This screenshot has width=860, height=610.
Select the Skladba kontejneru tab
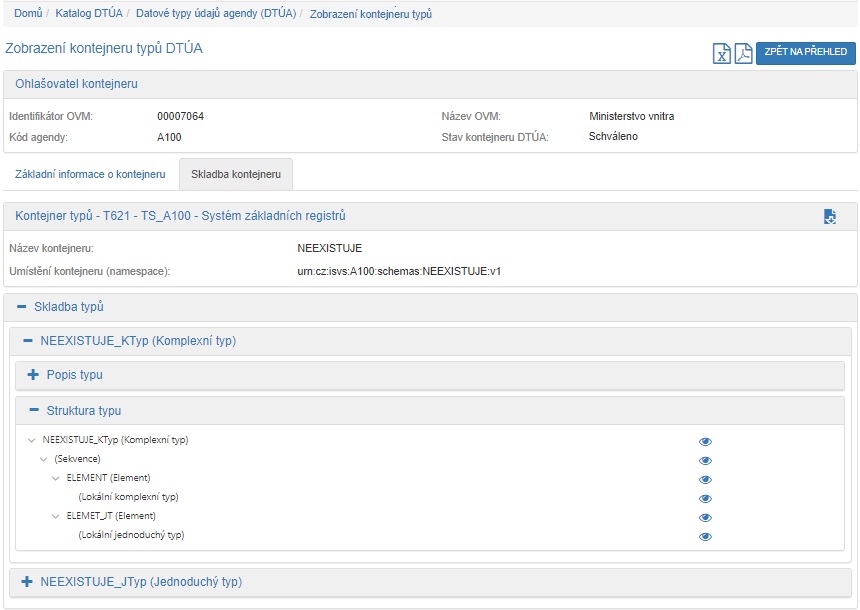(x=236, y=174)
